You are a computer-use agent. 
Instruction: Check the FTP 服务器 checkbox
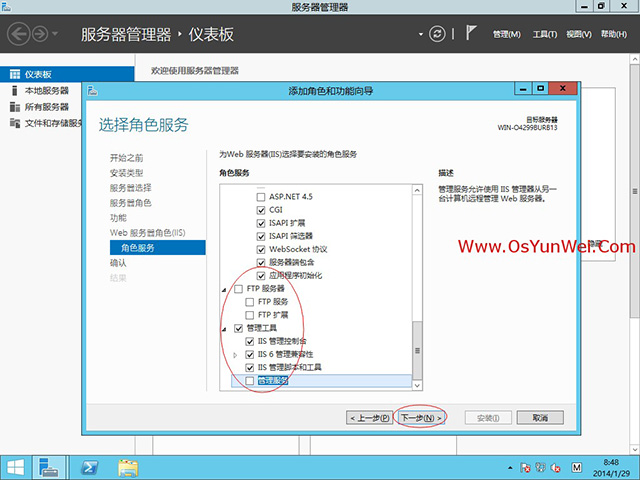click(x=238, y=289)
